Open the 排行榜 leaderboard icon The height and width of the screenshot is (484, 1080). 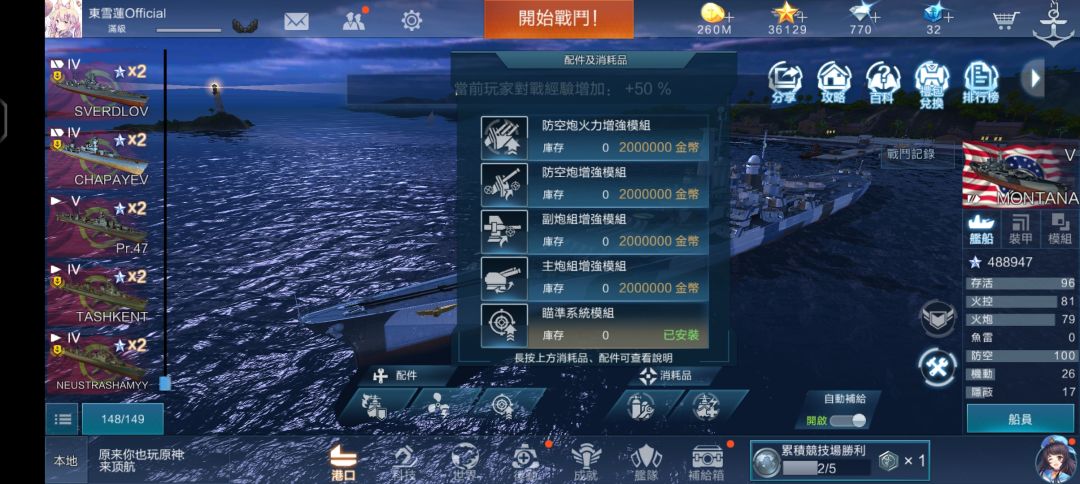point(981,83)
